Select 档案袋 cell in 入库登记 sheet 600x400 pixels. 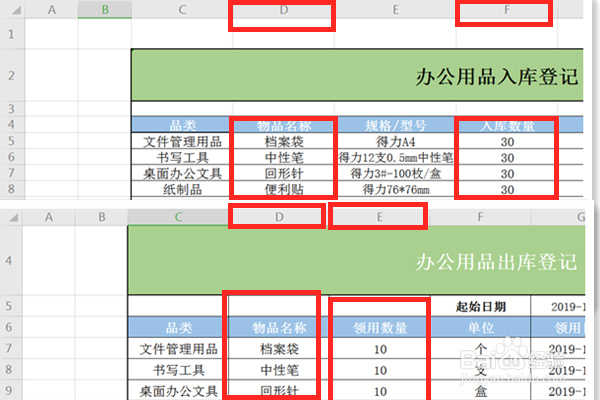(284, 141)
